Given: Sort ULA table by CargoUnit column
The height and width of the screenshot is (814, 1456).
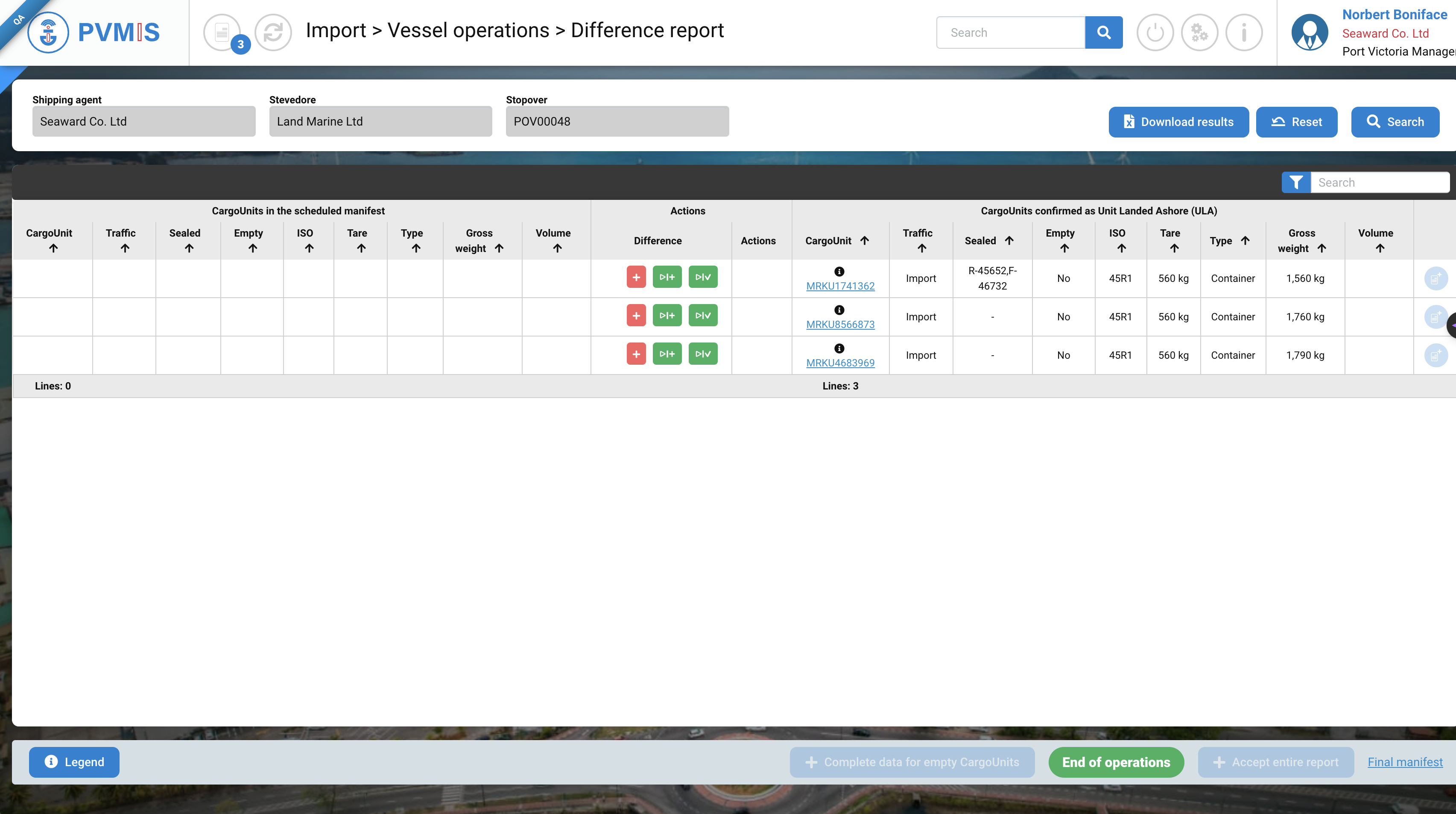Looking at the screenshot, I should (864, 240).
